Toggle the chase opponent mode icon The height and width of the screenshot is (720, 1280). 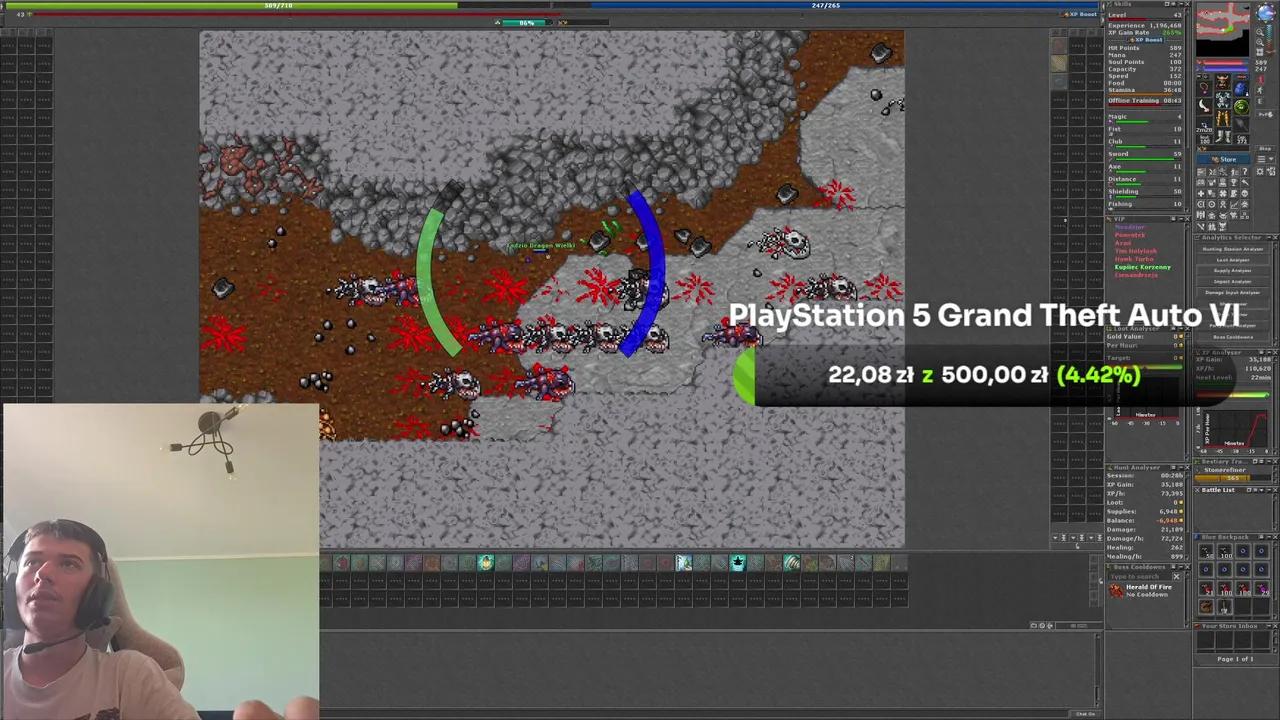(x=1262, y=90)
